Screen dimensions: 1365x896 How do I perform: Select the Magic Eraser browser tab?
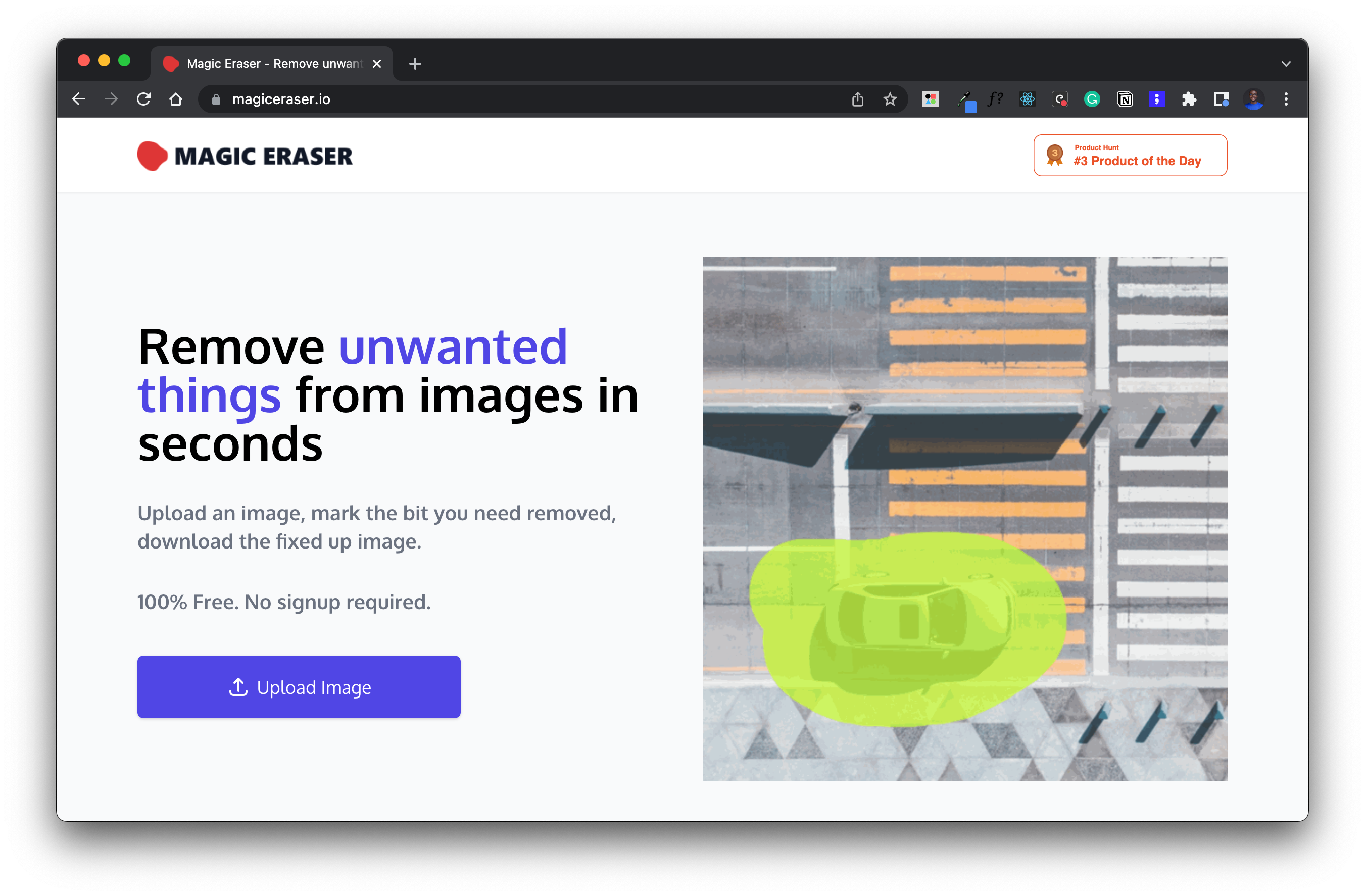coord(271,64)
